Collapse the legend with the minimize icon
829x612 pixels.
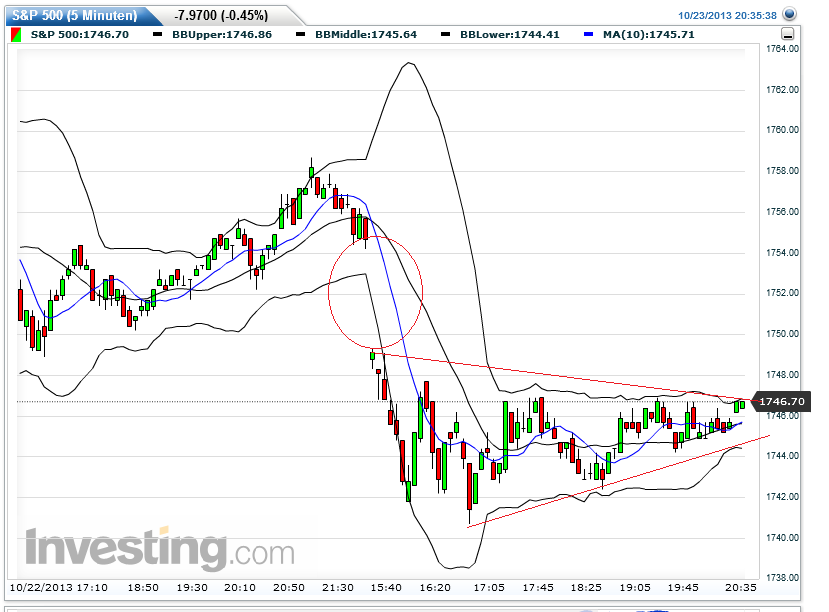pos(787,34)
